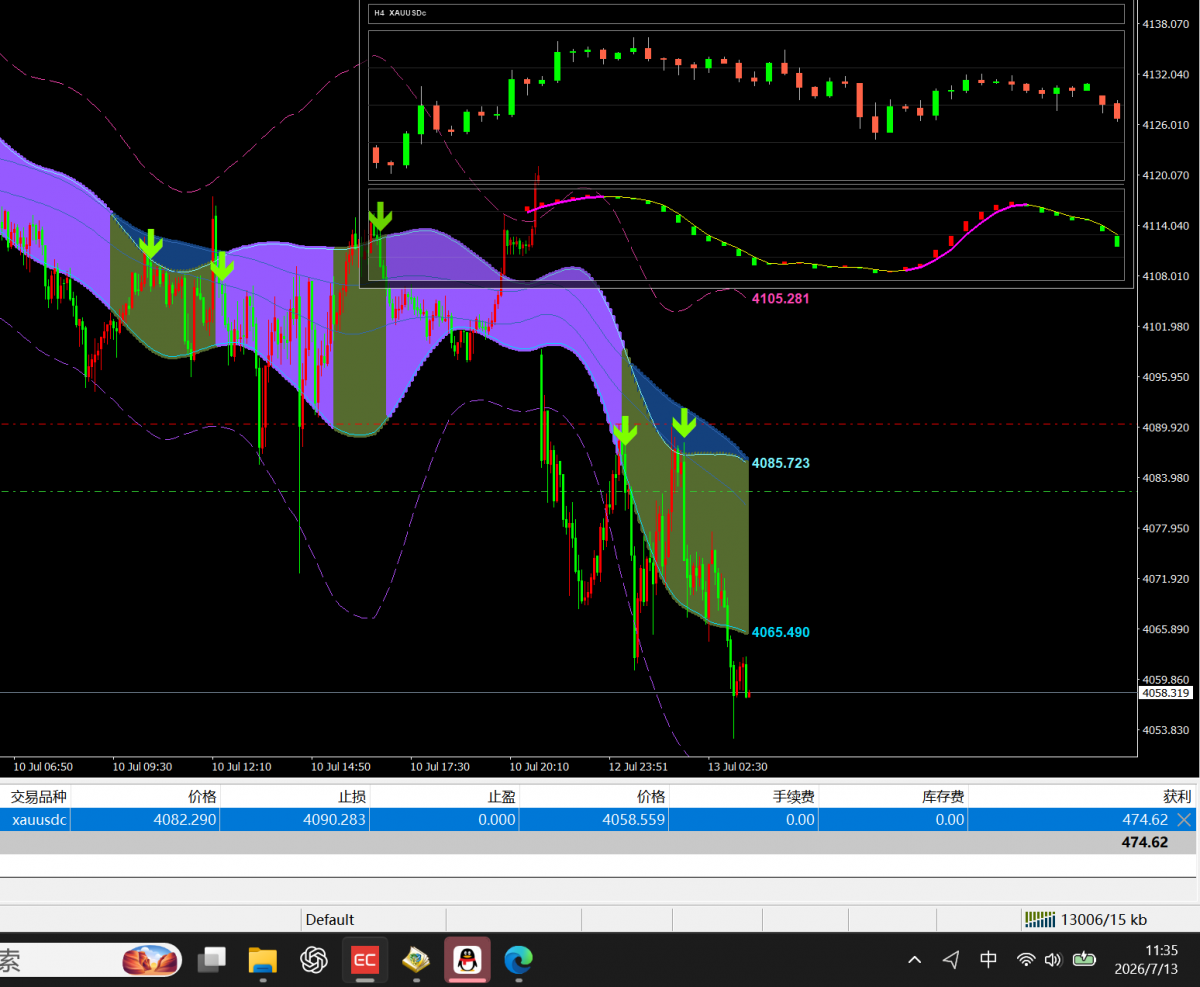
Task: Launch Microsoft Edge from the taskbar
Action: tap(518, 960)
